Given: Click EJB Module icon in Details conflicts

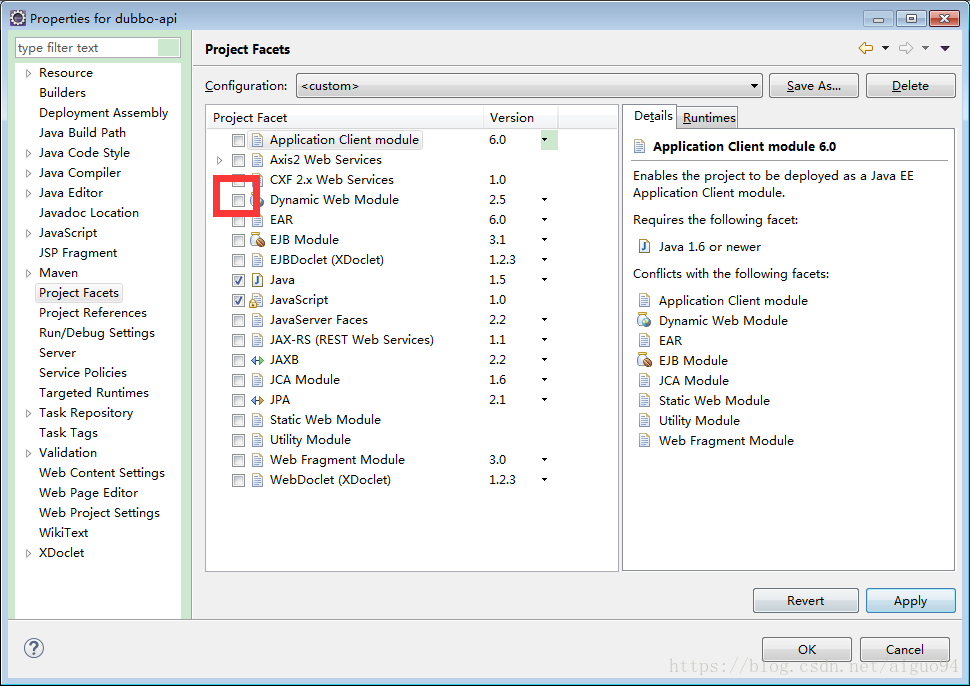Looking at the screenshot, I should coord(644,360).
